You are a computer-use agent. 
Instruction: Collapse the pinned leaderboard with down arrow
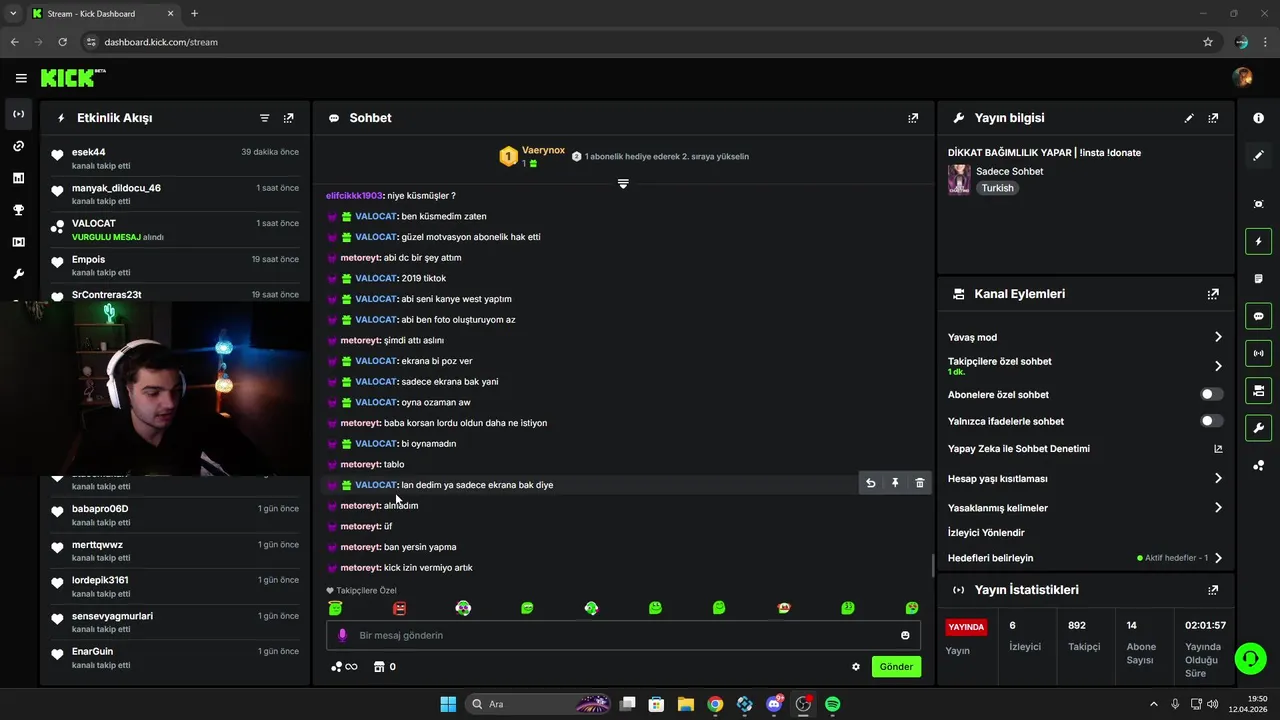click(x=623, y=184)
